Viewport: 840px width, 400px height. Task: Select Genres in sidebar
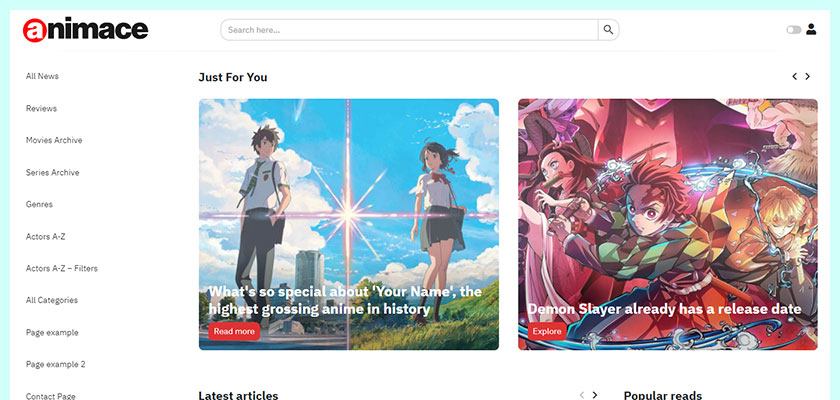(x=39, y=204)
